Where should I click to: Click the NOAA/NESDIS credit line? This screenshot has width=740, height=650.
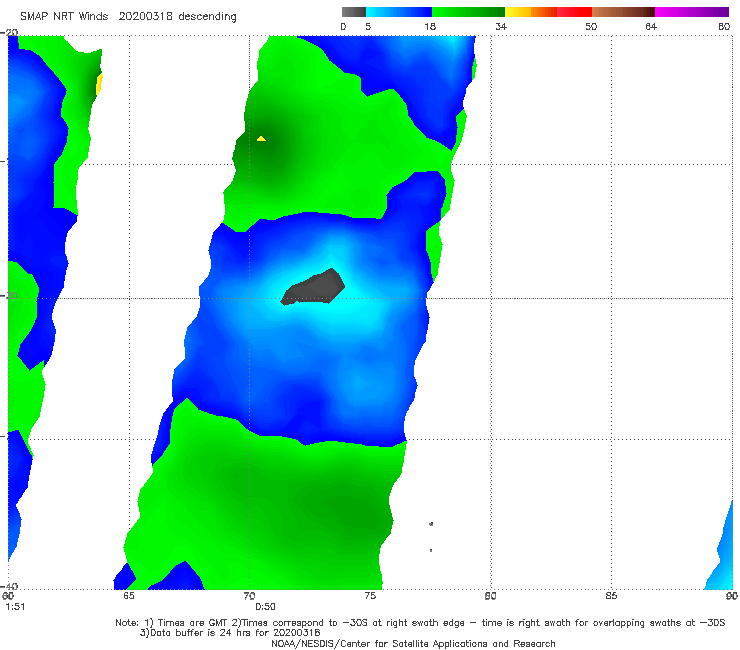pos(413,644)
